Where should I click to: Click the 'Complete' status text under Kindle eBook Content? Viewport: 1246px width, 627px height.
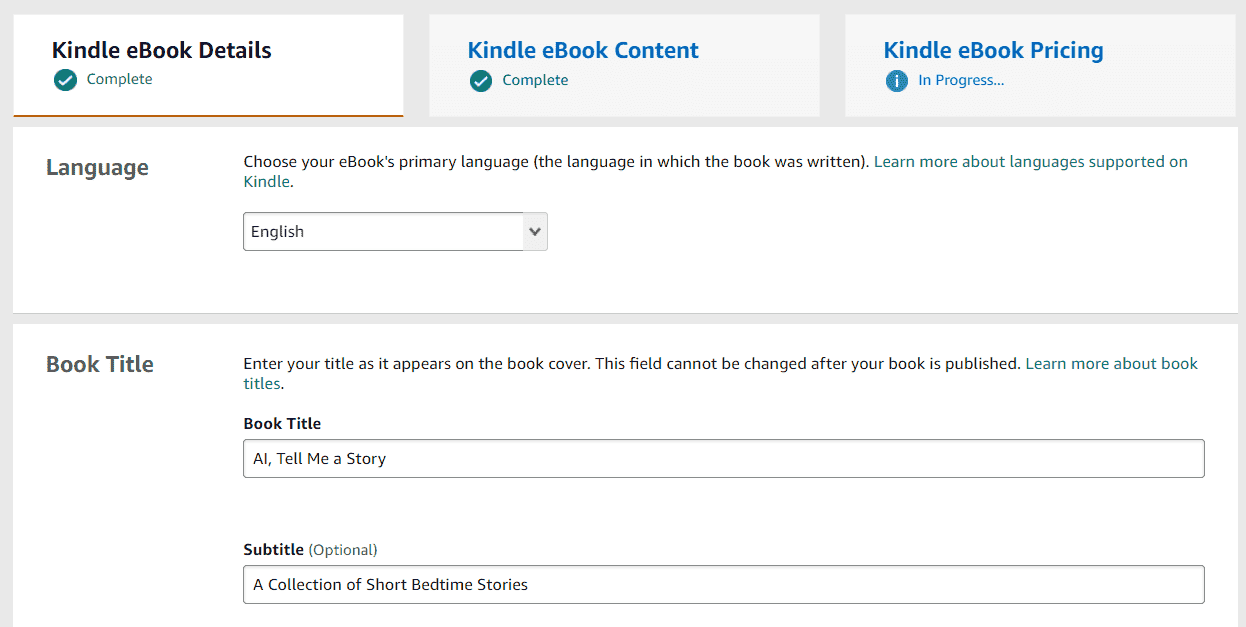[535, 80]
